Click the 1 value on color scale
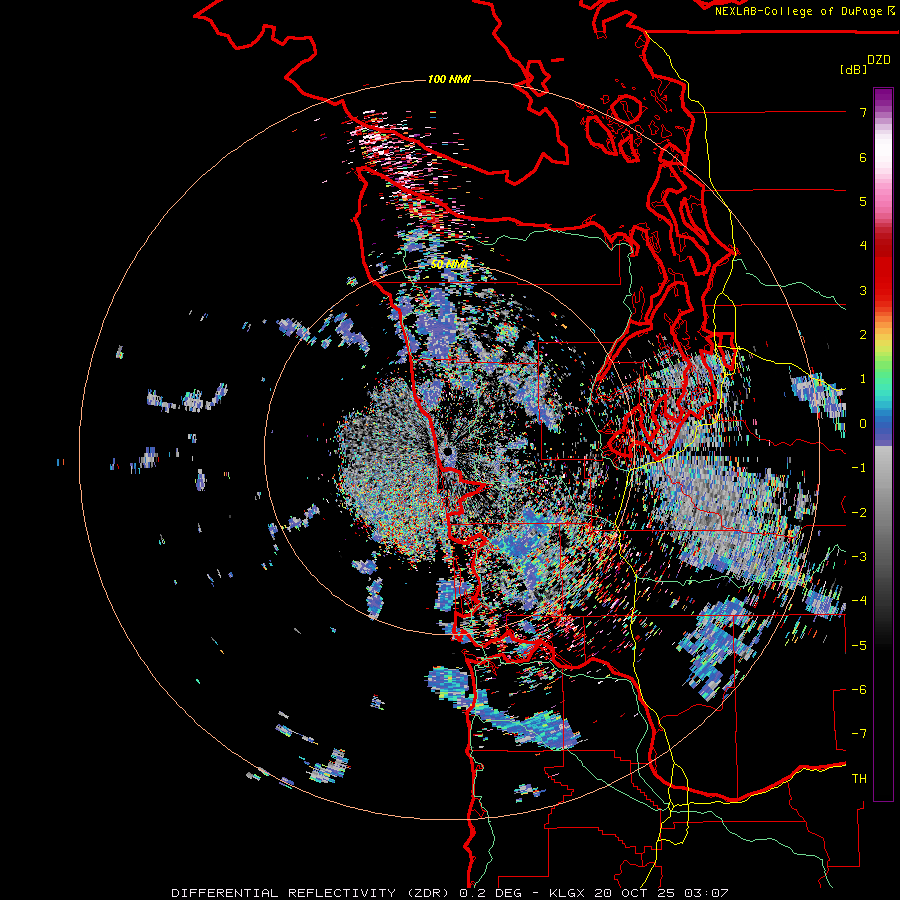 [863, 379]
